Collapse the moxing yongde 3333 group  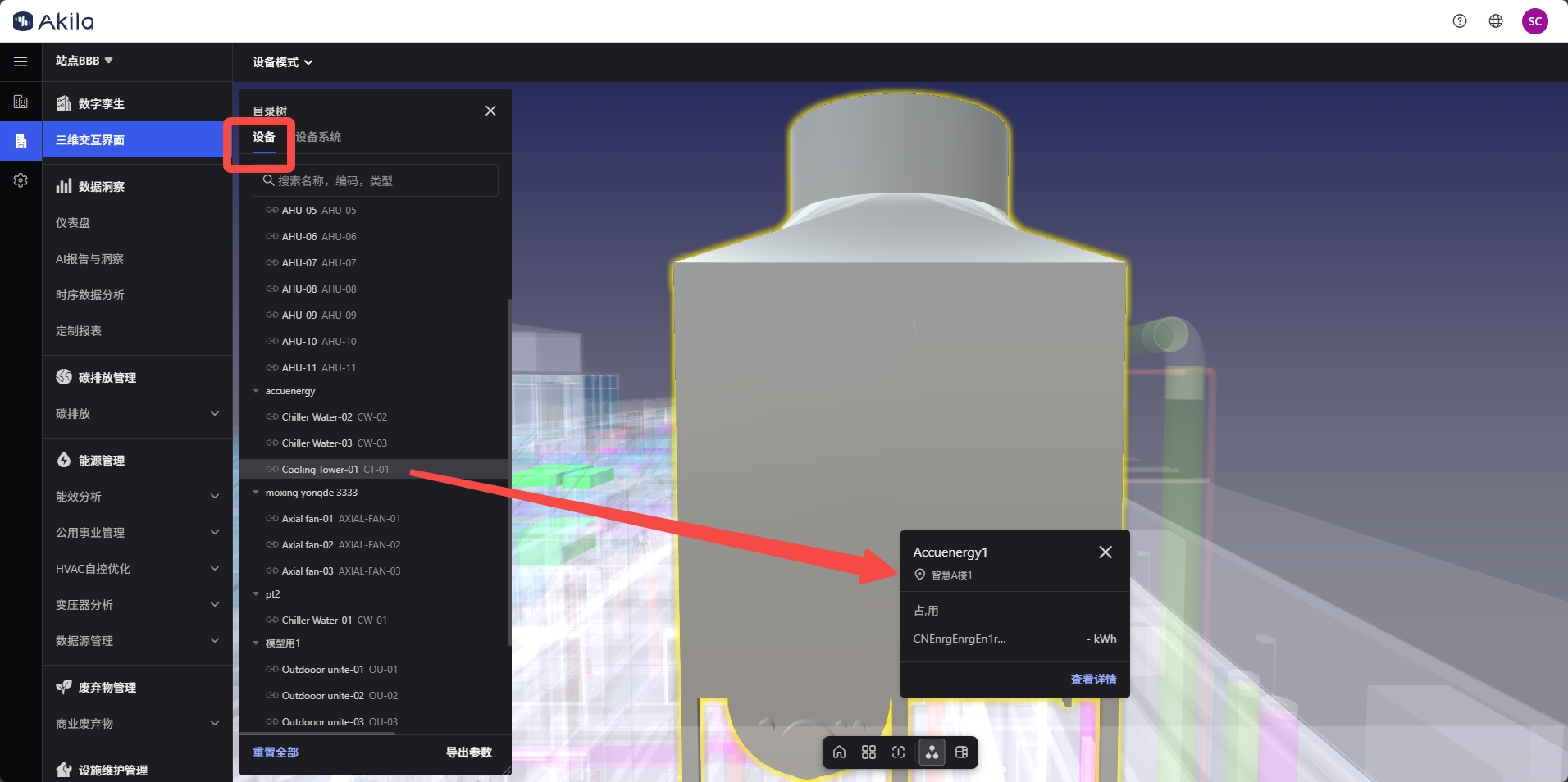click(256, 493)
